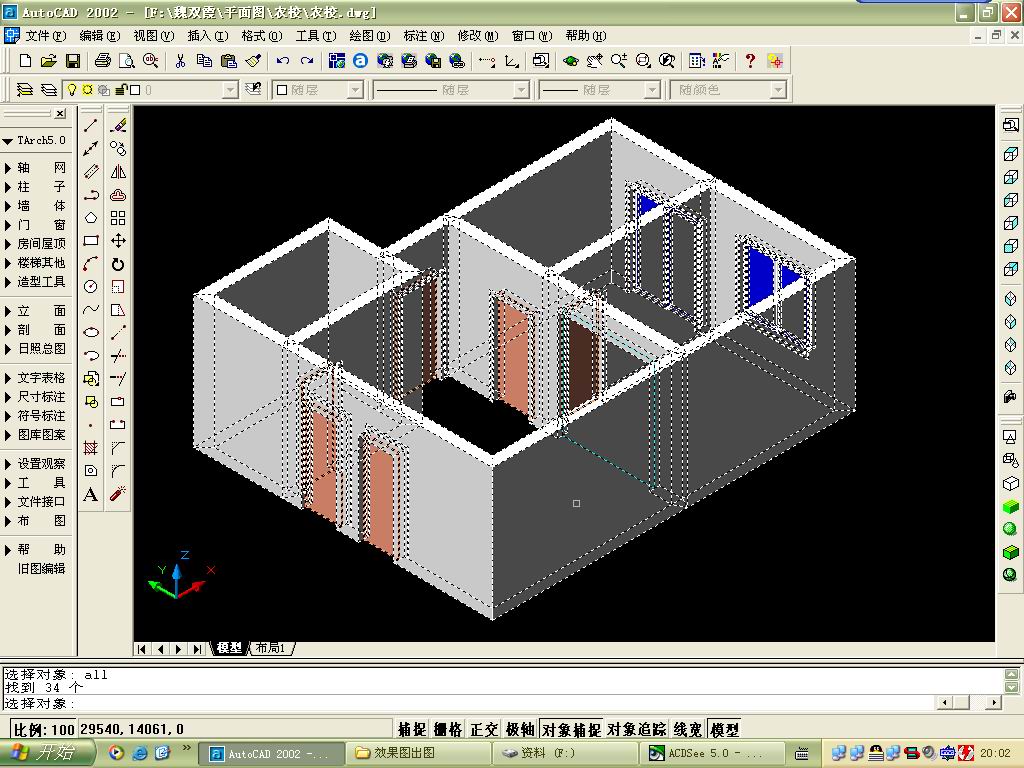The width and height of the screenshot is (1024, 768).
Task: Open a drawing with the folder icon
Action: [x=48, y=61]
